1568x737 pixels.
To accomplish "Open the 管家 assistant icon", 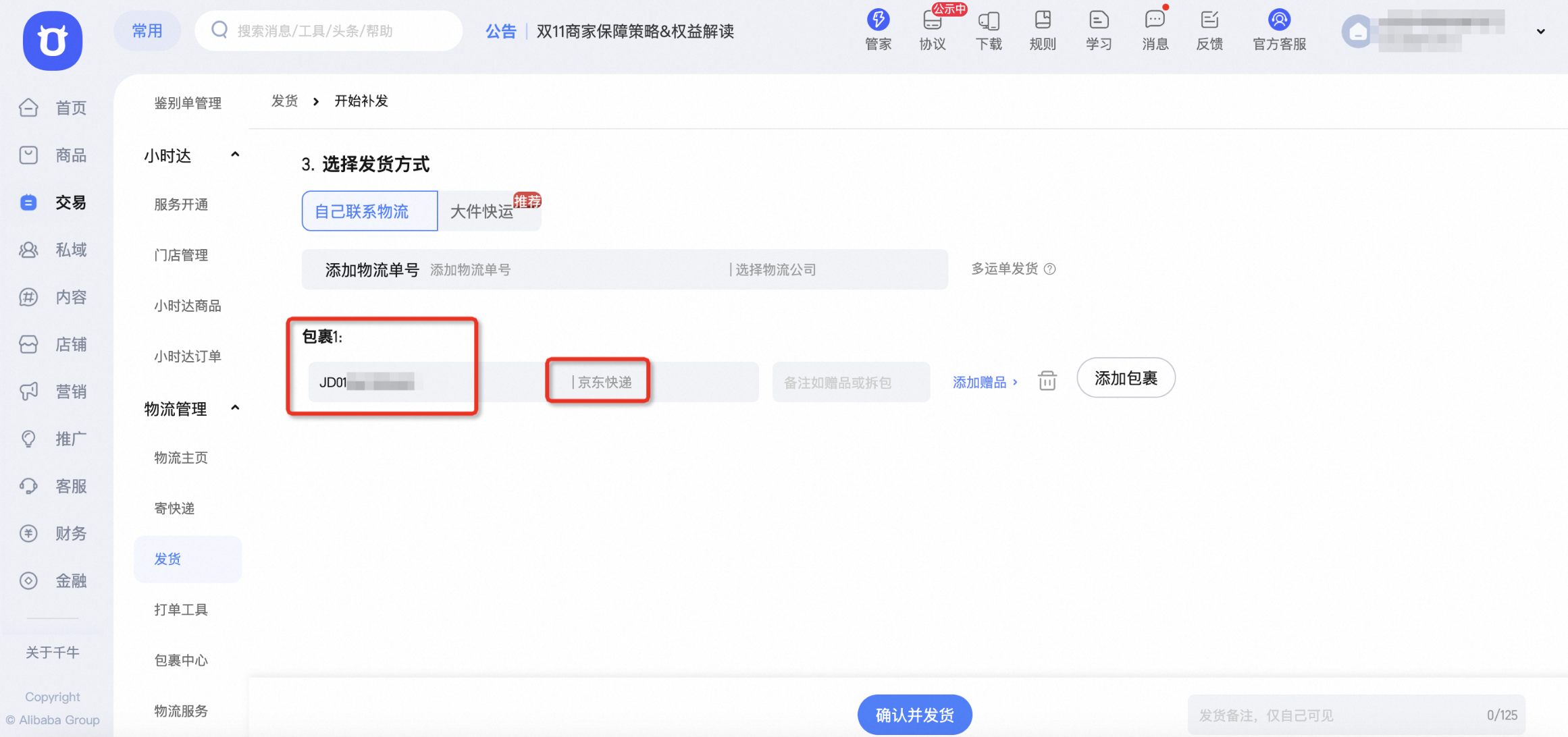I will [x=878, y=30].
